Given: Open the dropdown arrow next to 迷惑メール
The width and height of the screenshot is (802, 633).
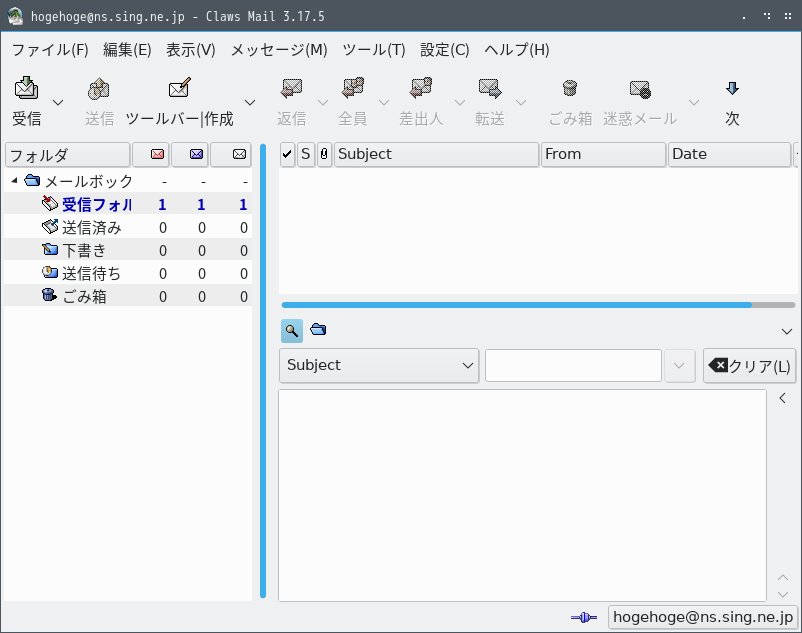Looking at the screenshot, I should point(694,103).
